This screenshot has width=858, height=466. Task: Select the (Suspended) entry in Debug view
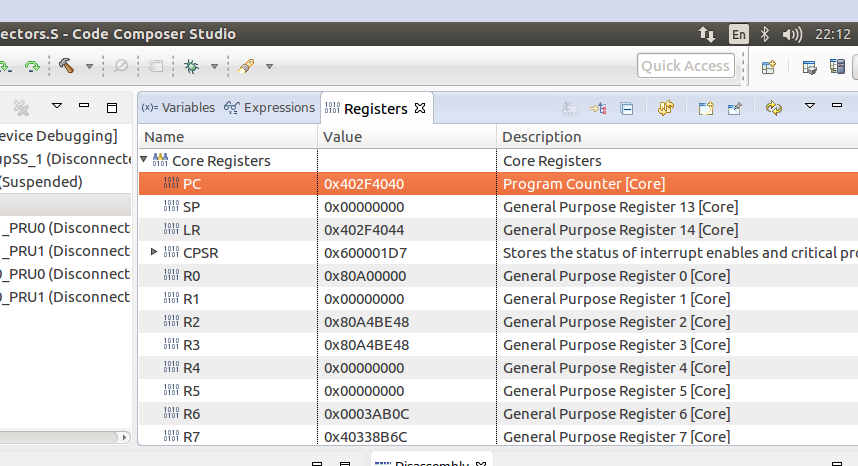coord(42,182)
